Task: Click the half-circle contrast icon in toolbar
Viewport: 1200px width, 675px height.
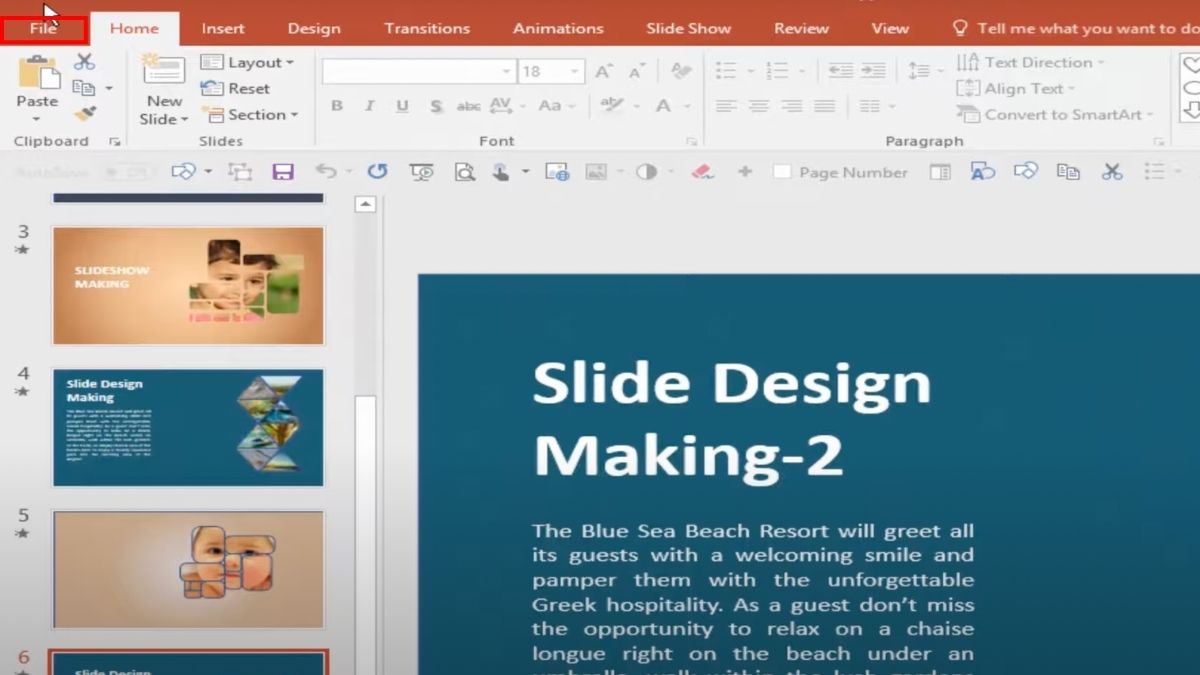Action: coord(647,172)
